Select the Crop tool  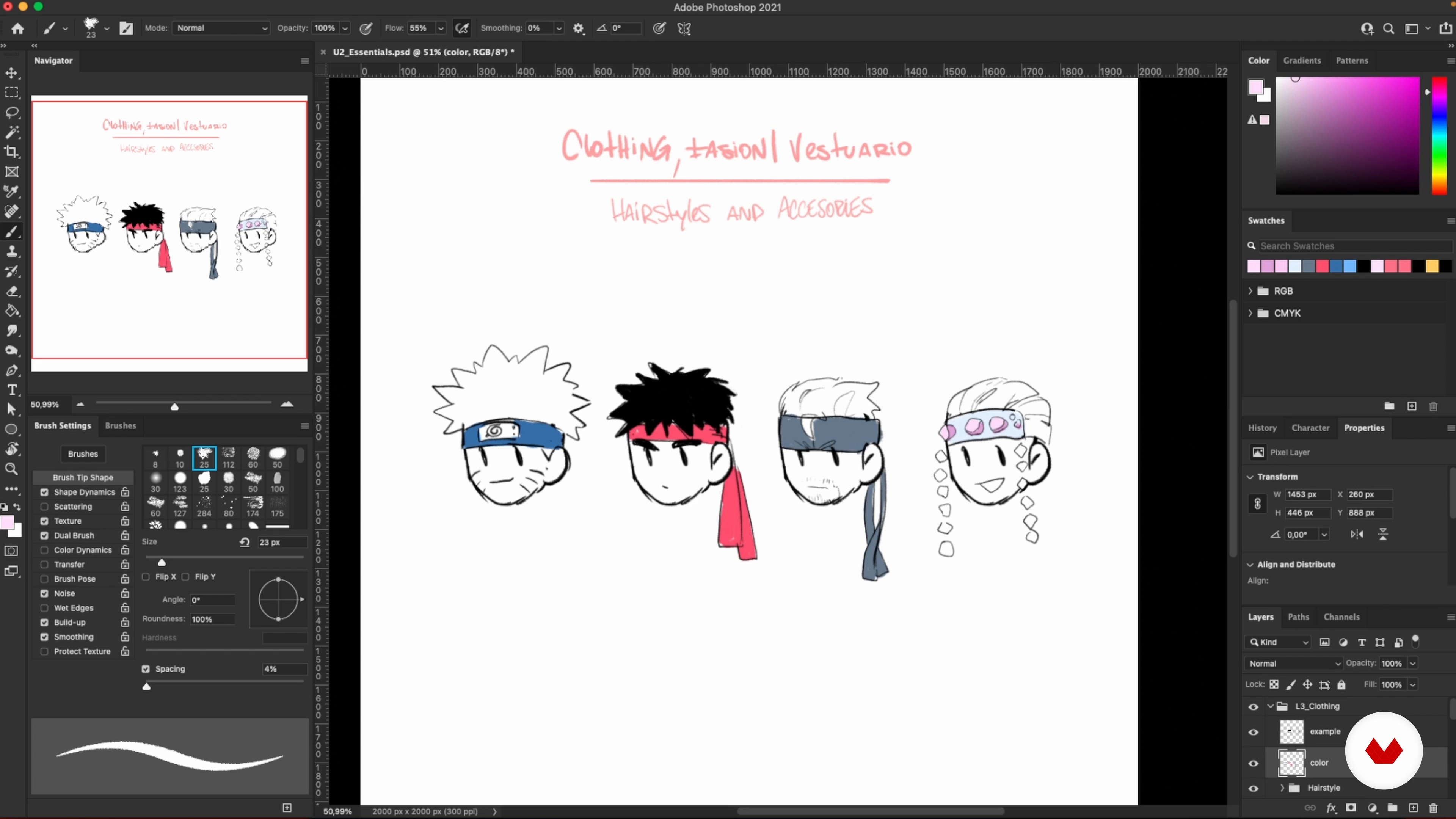point(12,152)
